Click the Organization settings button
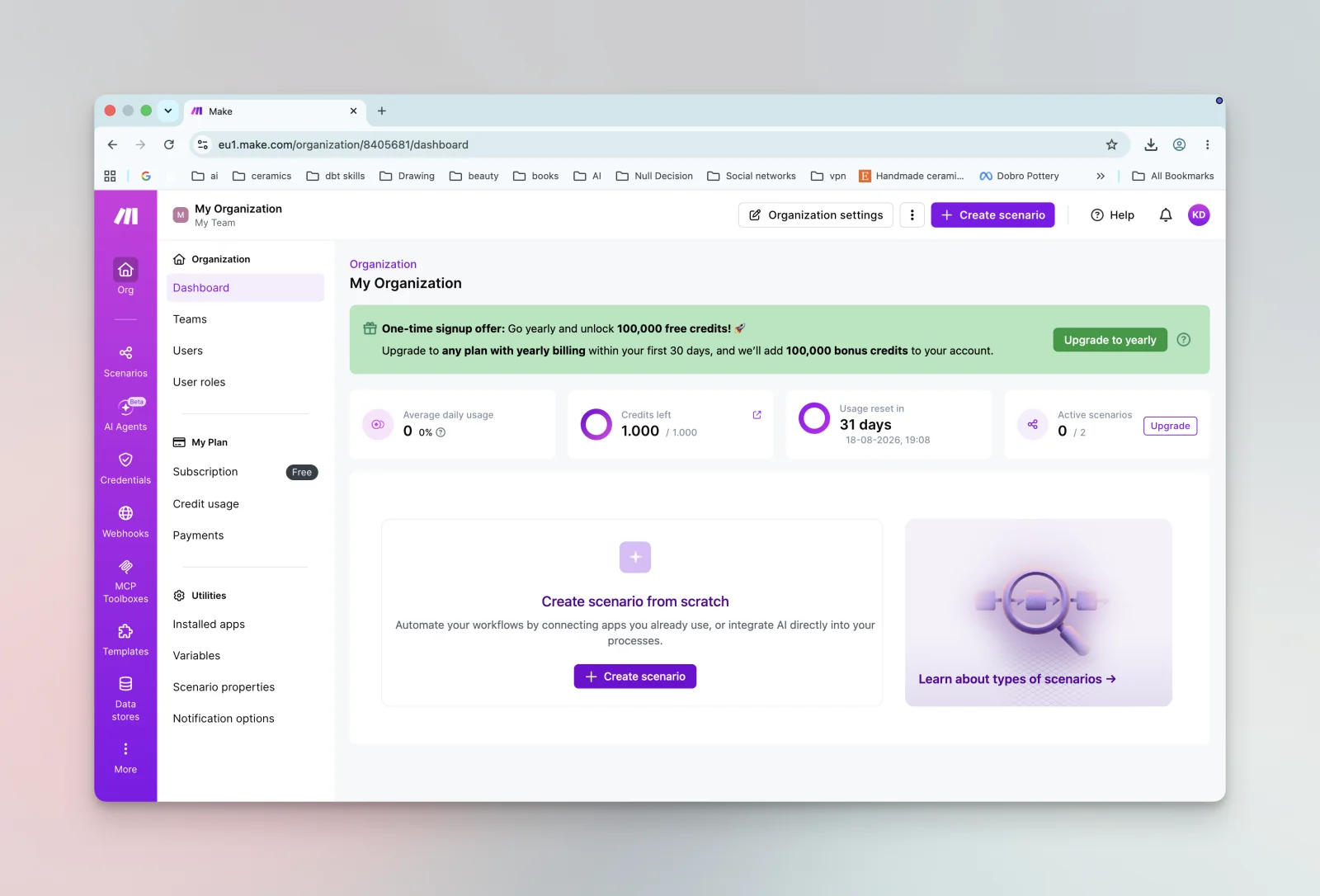Image resolution: width=1320 pixels, height=896 pixels. pyautogui.click(x=815, y=215)
